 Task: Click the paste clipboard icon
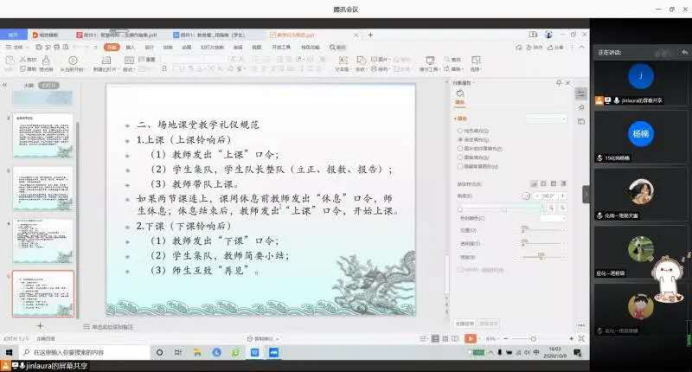point(9,60)
